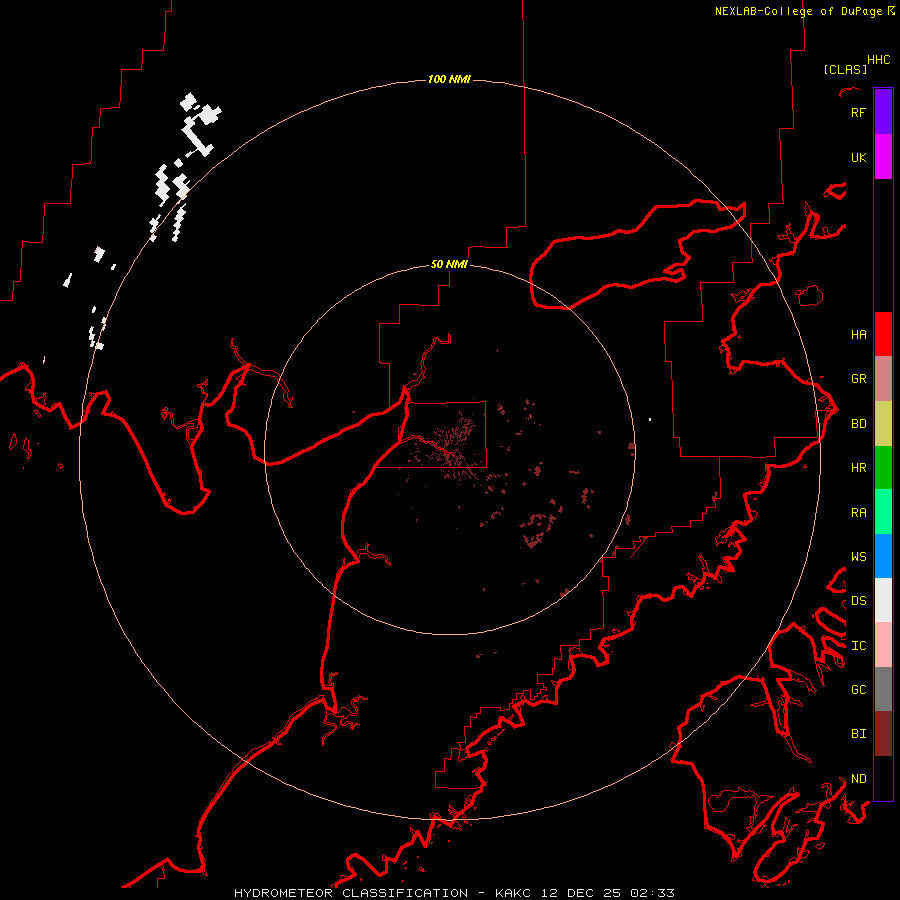Click the UK magenta legend swatch
The height and width of the screenshot is (900, 900).
[883, 157]
